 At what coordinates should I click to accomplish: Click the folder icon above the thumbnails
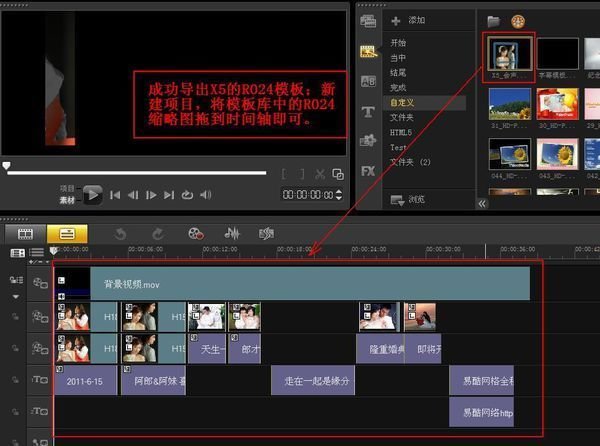[x=494, y=21]
